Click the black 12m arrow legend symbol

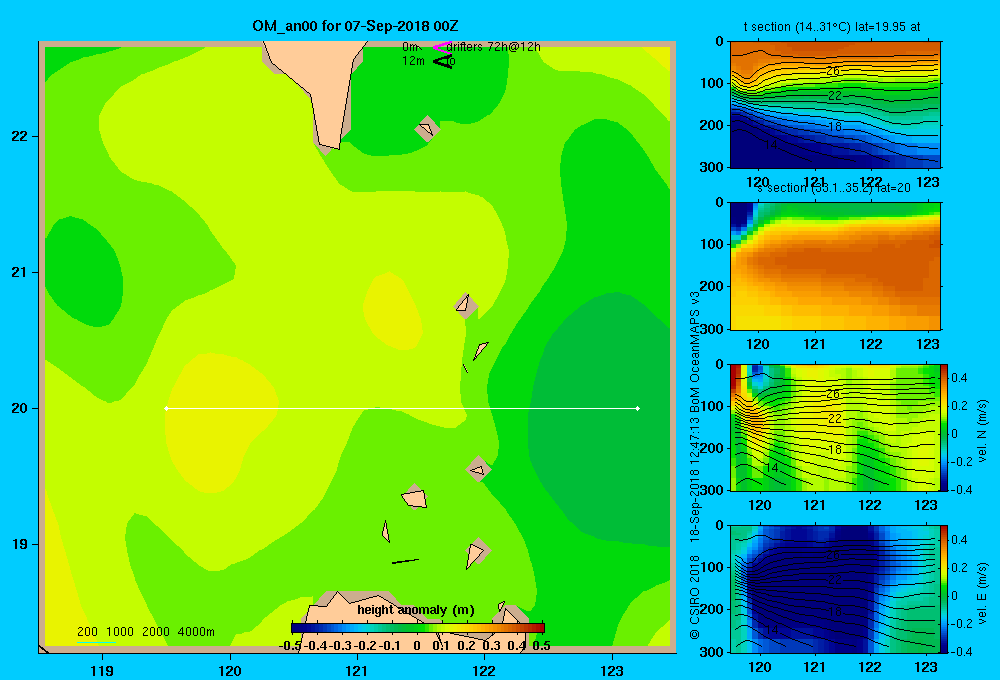pos(443,62)
